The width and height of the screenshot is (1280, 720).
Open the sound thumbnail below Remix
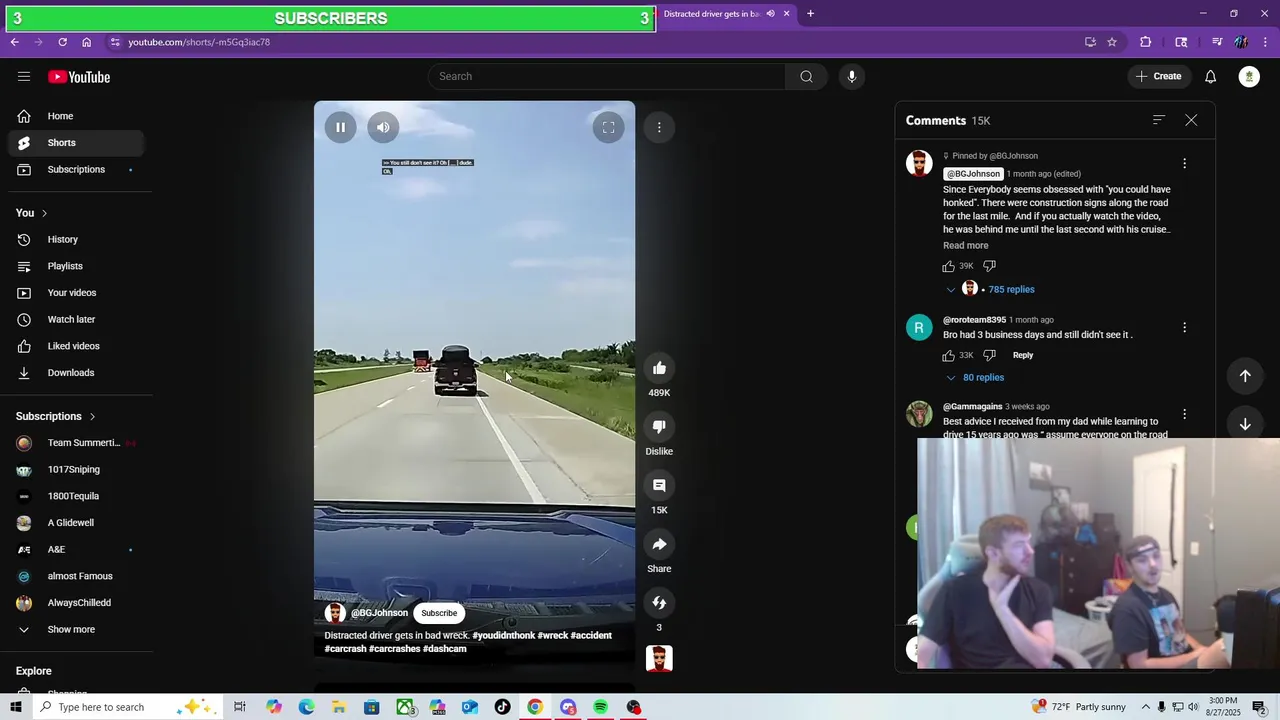[x=659, y=658]
